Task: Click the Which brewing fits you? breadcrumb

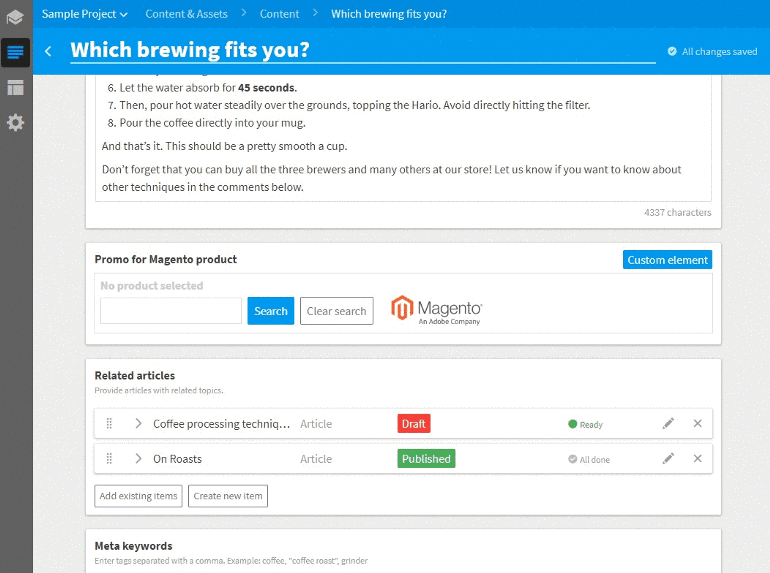Action: 389,14
